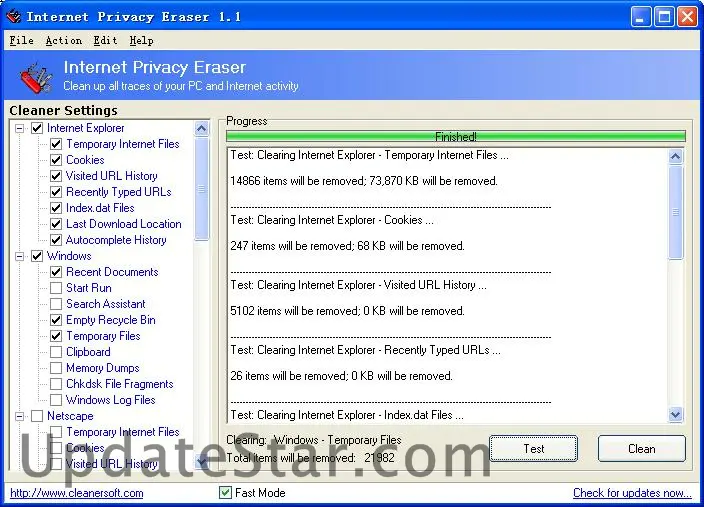Uncheck the Index.dat Files checkbox
This screenshot has height=507, width=704.
(x=56, y=208)
